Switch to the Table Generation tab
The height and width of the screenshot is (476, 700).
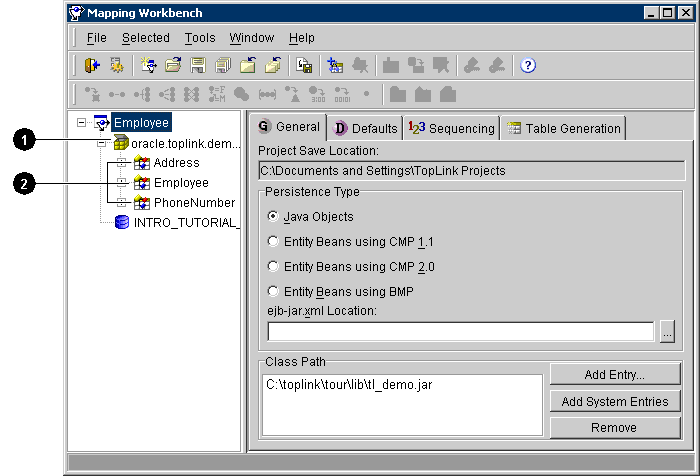pyautogui.click(x=563, y=129)
